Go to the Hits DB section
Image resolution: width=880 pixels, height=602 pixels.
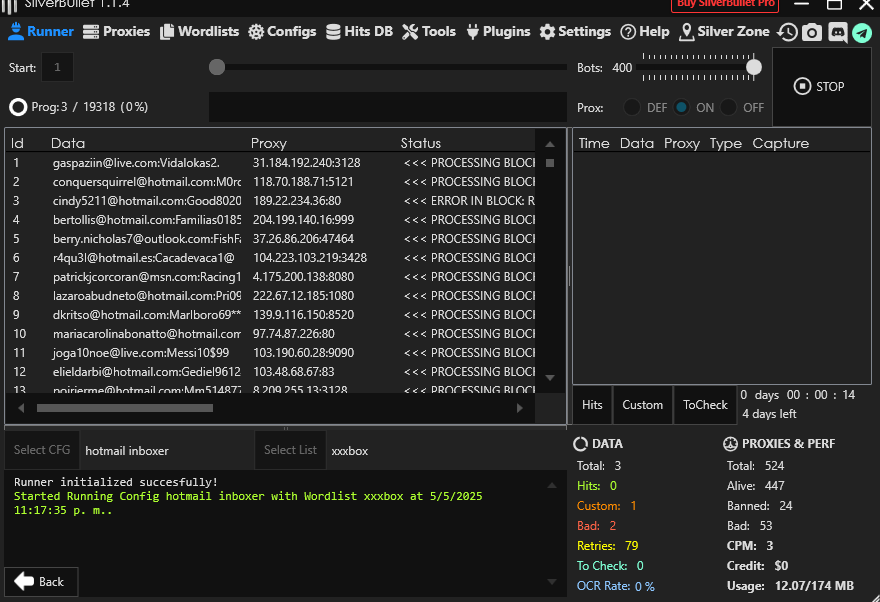pyautogui.click(x=359, y=31)
